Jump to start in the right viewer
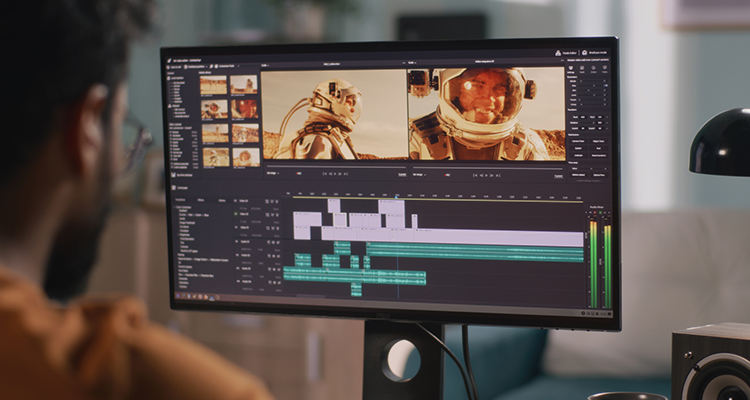The image size is (750, 400). pos(475,176)
